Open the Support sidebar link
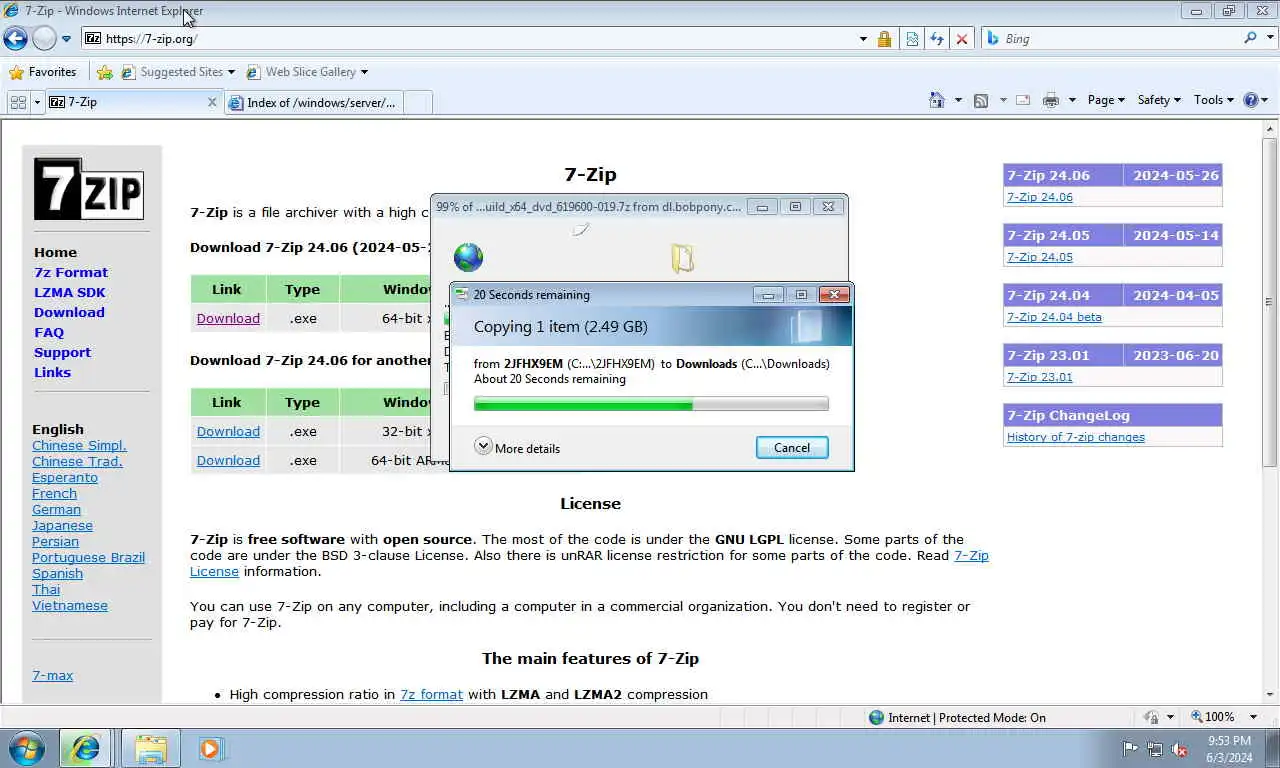 pyautogui.click(x=62, y=352)
